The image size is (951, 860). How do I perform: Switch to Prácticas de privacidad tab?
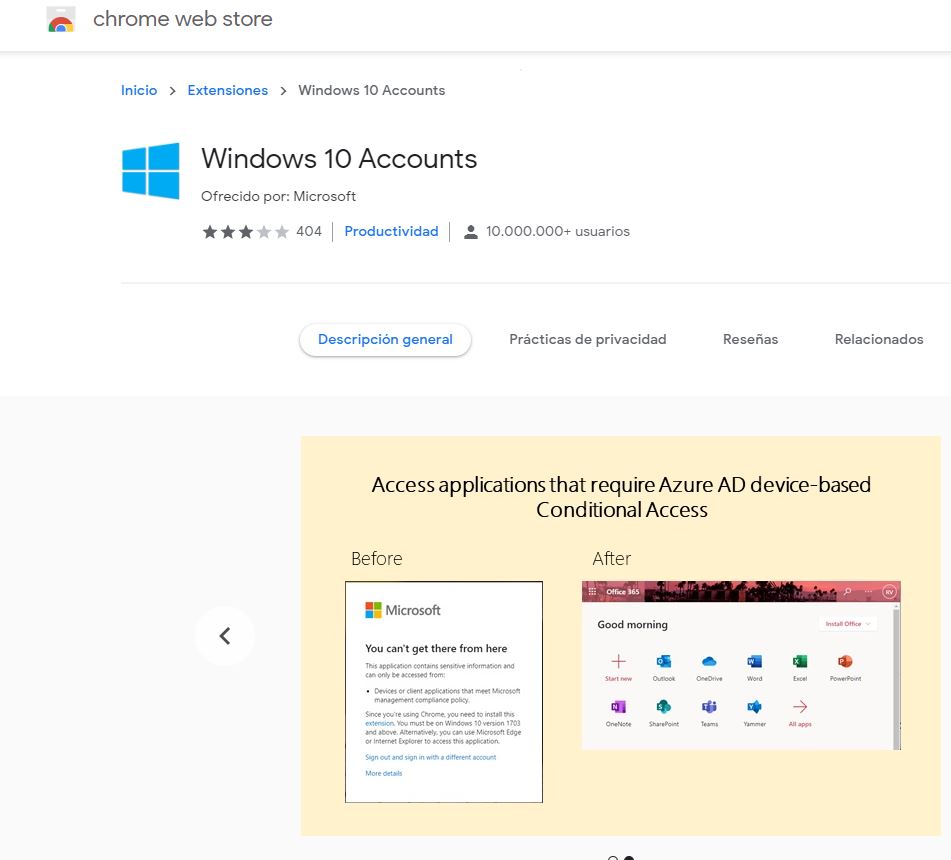588,340
